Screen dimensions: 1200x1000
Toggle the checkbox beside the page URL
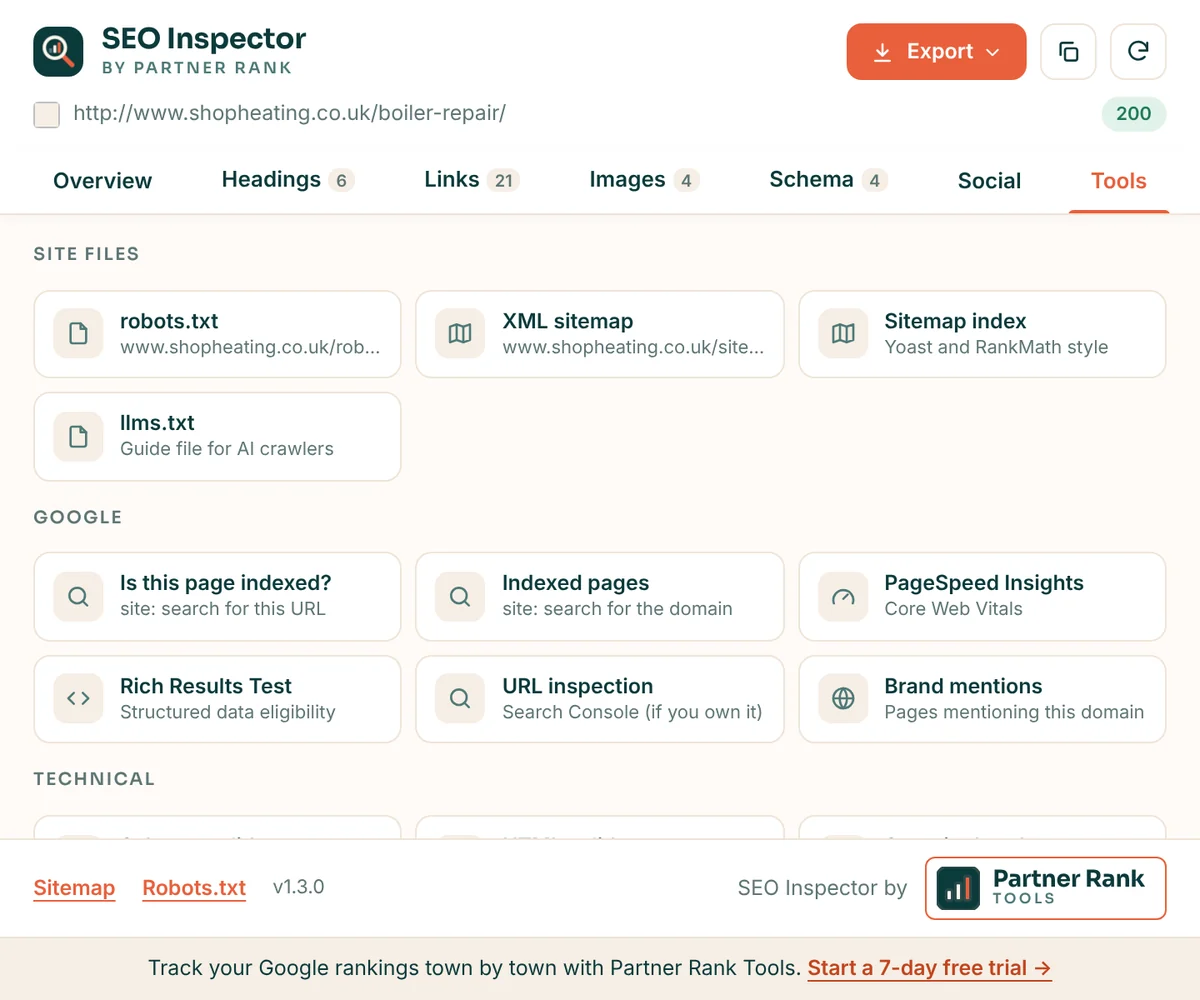pyautogui.click(x=46, y=114)
